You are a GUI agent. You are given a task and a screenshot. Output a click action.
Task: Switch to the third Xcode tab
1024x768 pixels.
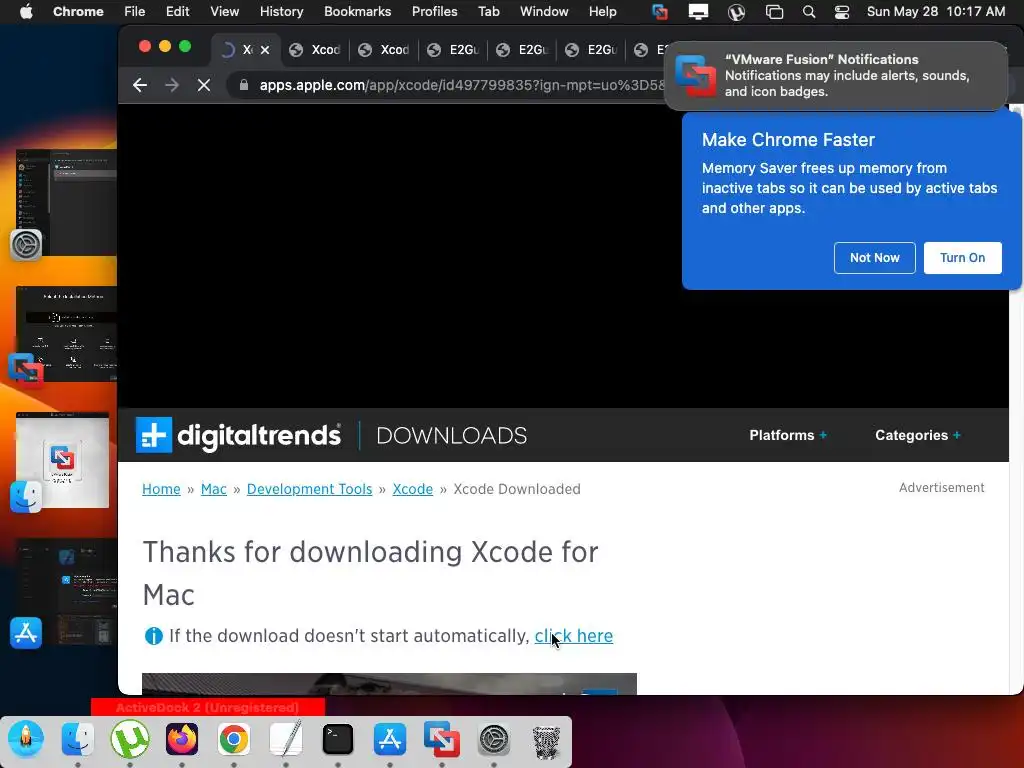coord(384,50)
